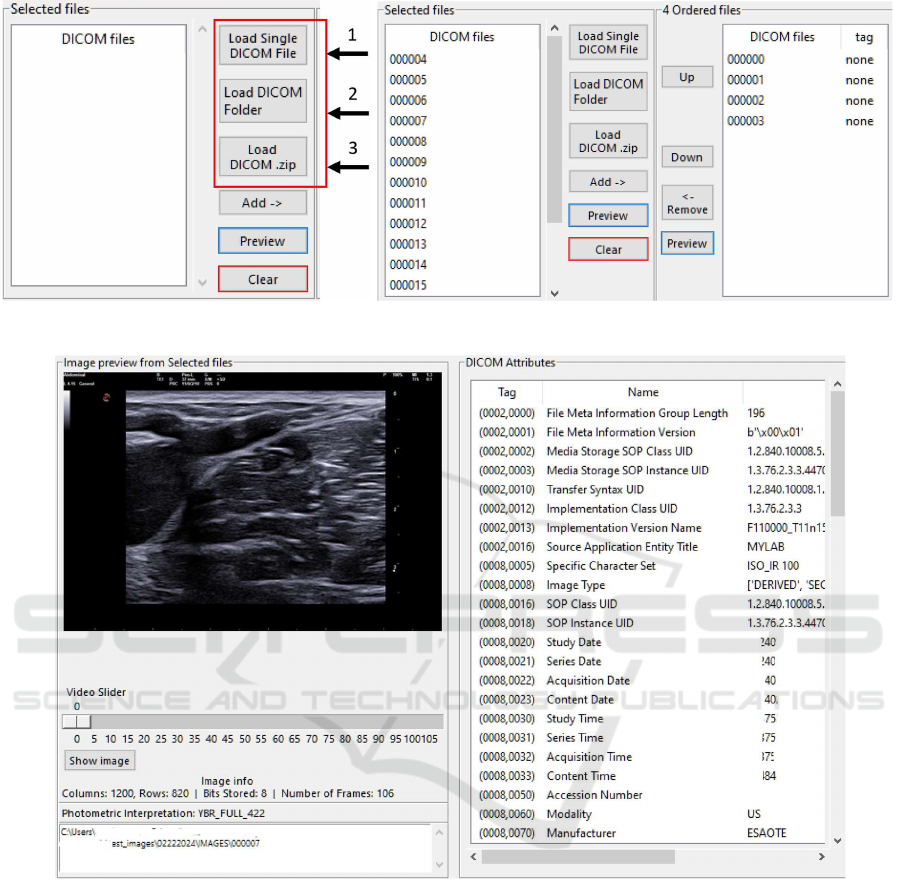
Task: Click Load Single DICOM File beside the populated file list
Action: pos(608,43)
